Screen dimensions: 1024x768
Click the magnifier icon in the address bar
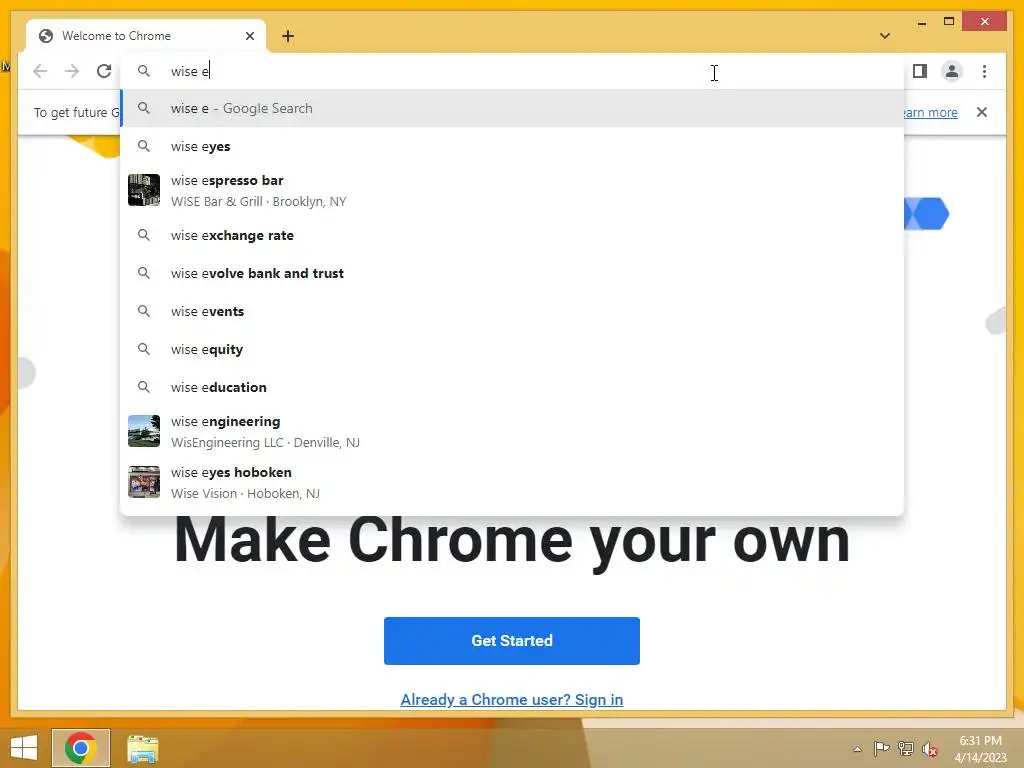[x=144, y=71]
